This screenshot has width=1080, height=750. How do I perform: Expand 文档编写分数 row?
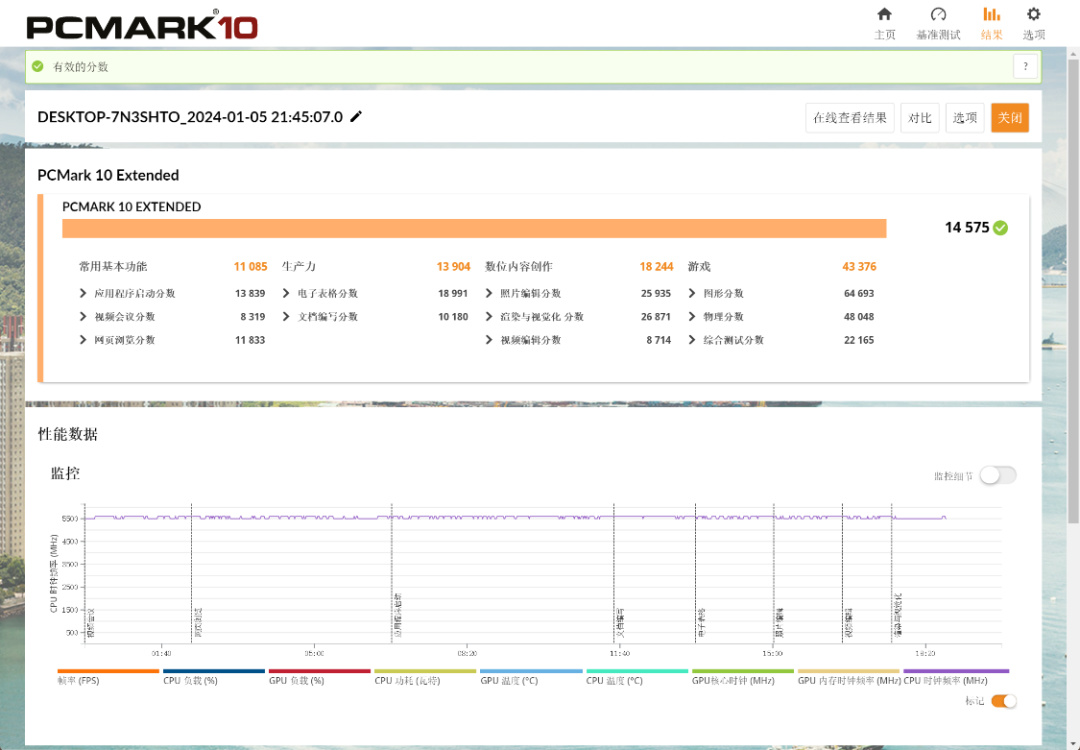286,317
